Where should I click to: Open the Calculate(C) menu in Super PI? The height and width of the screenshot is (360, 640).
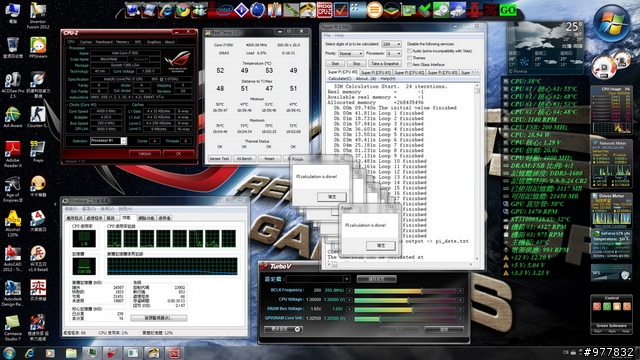tap(339, 78)
